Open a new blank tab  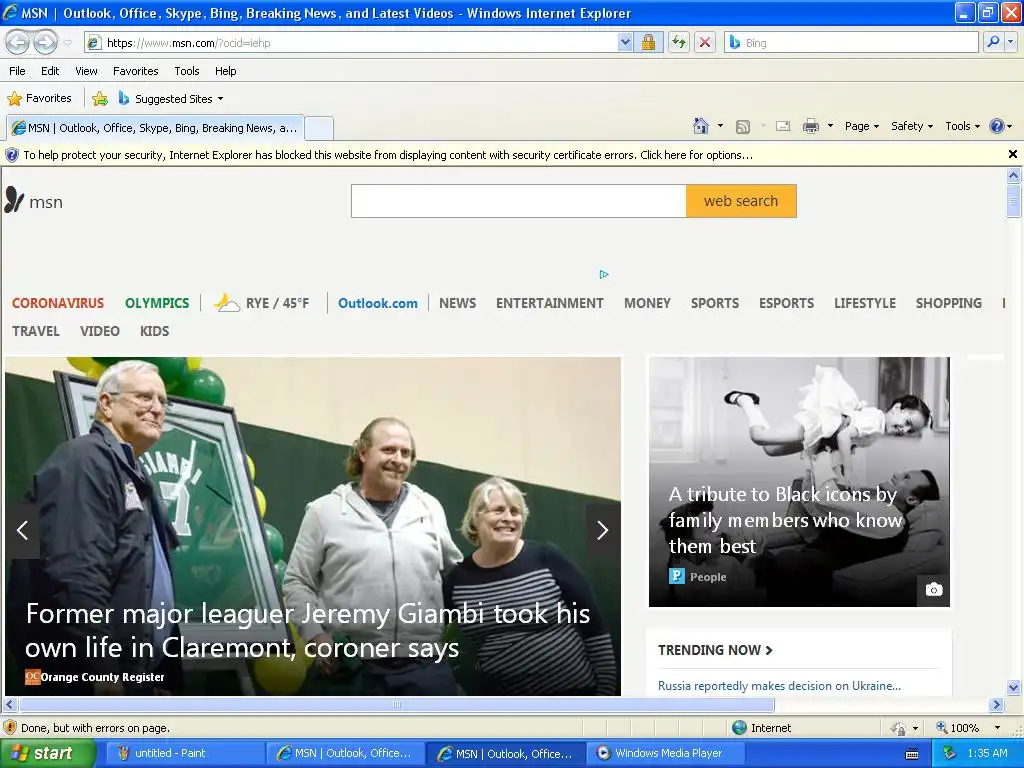pos(319,128)
